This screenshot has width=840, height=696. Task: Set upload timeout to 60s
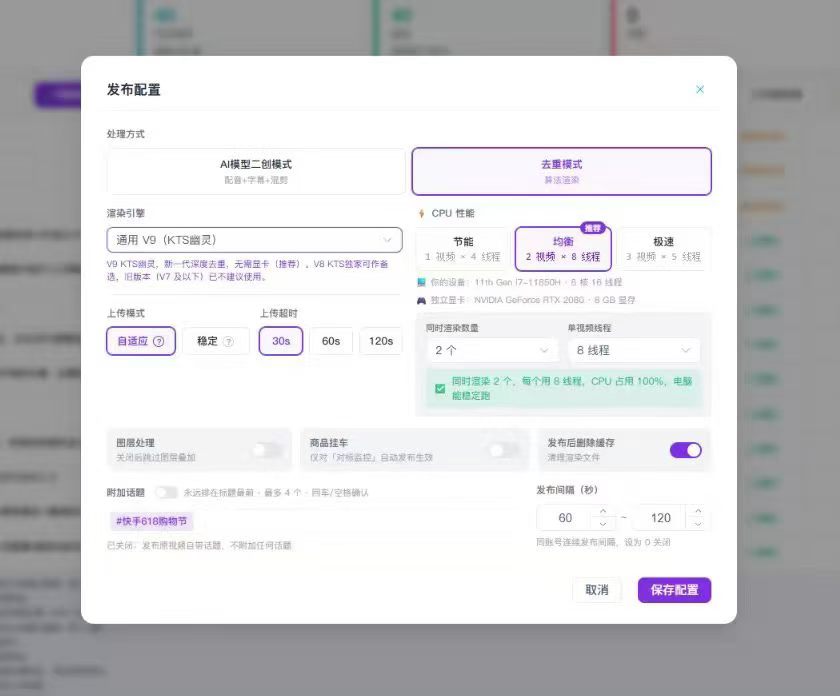331,341
